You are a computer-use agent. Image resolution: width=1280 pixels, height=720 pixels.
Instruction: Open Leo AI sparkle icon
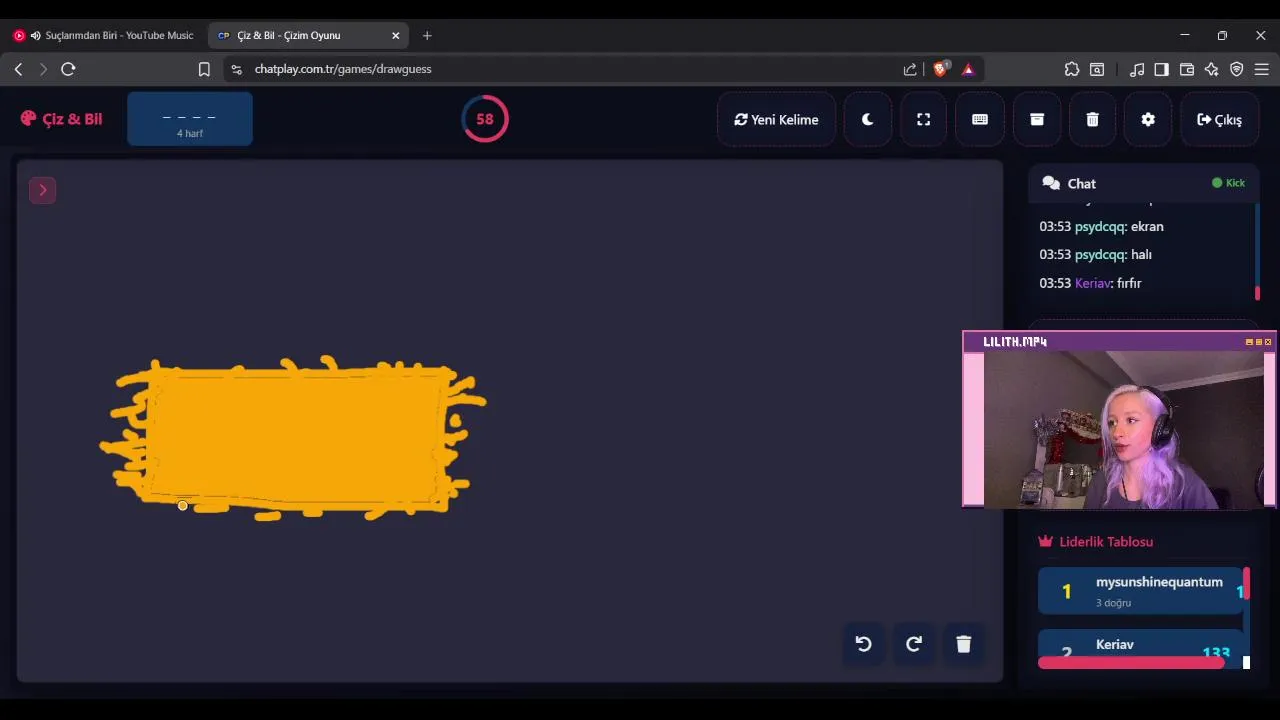[1212, 69]
